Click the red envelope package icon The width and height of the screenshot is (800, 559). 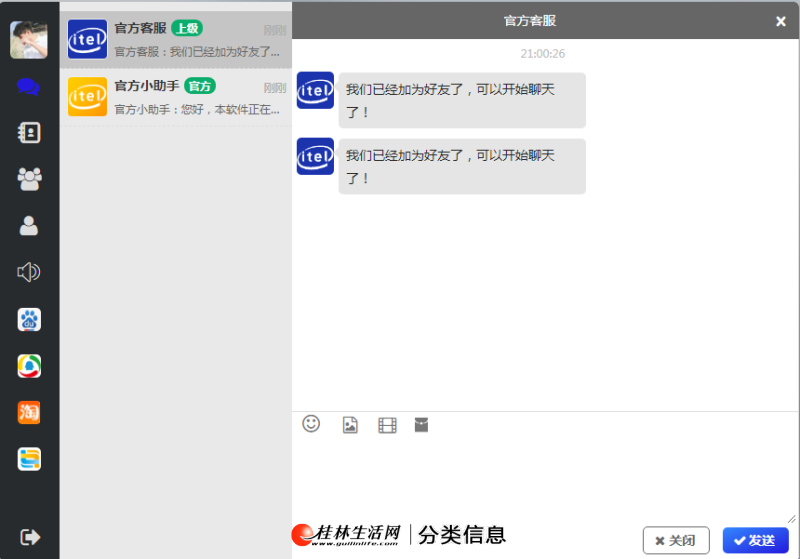pos(421,424)
